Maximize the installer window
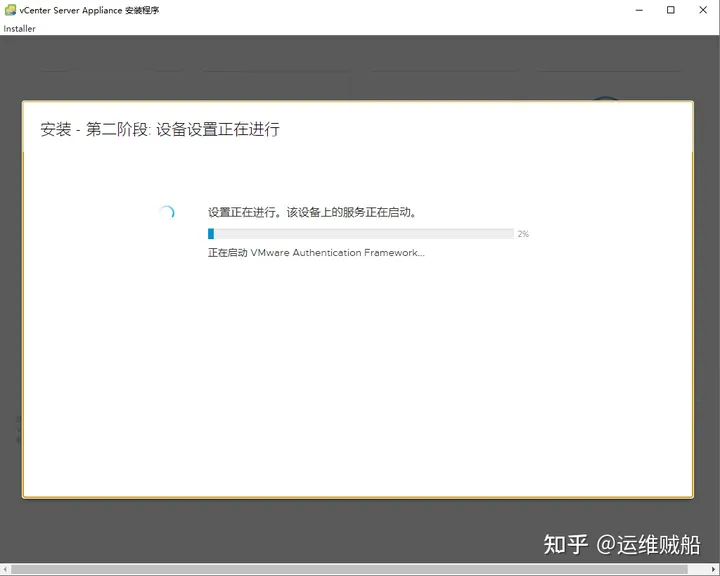 (x=670, y=10)
